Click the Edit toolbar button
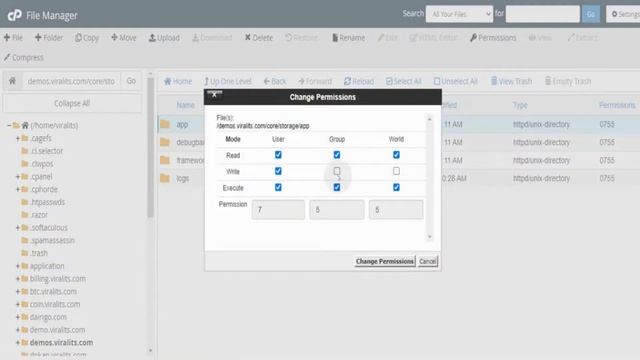640x360 pixels. tap(387, 38)
